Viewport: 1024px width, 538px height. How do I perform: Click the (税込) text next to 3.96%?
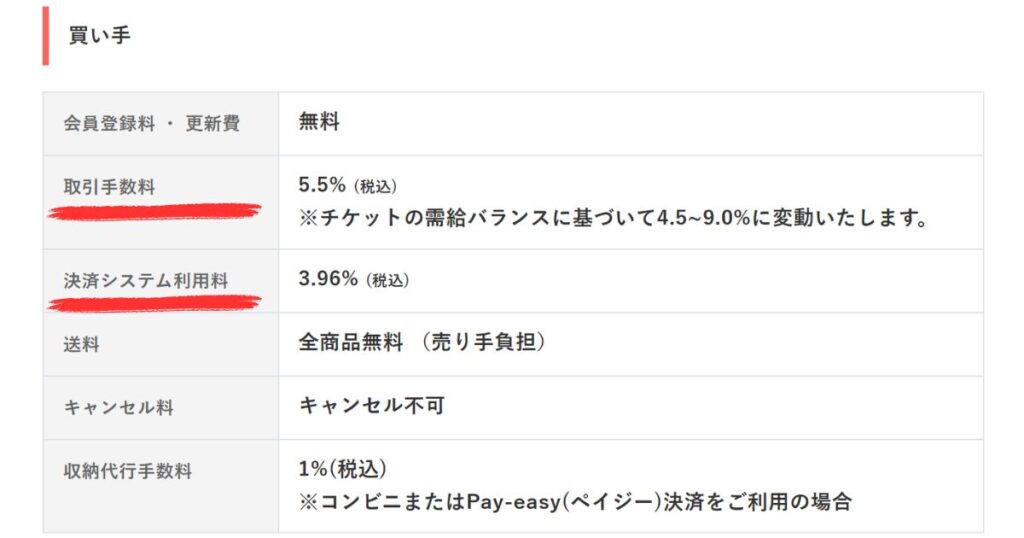point(388,281)
